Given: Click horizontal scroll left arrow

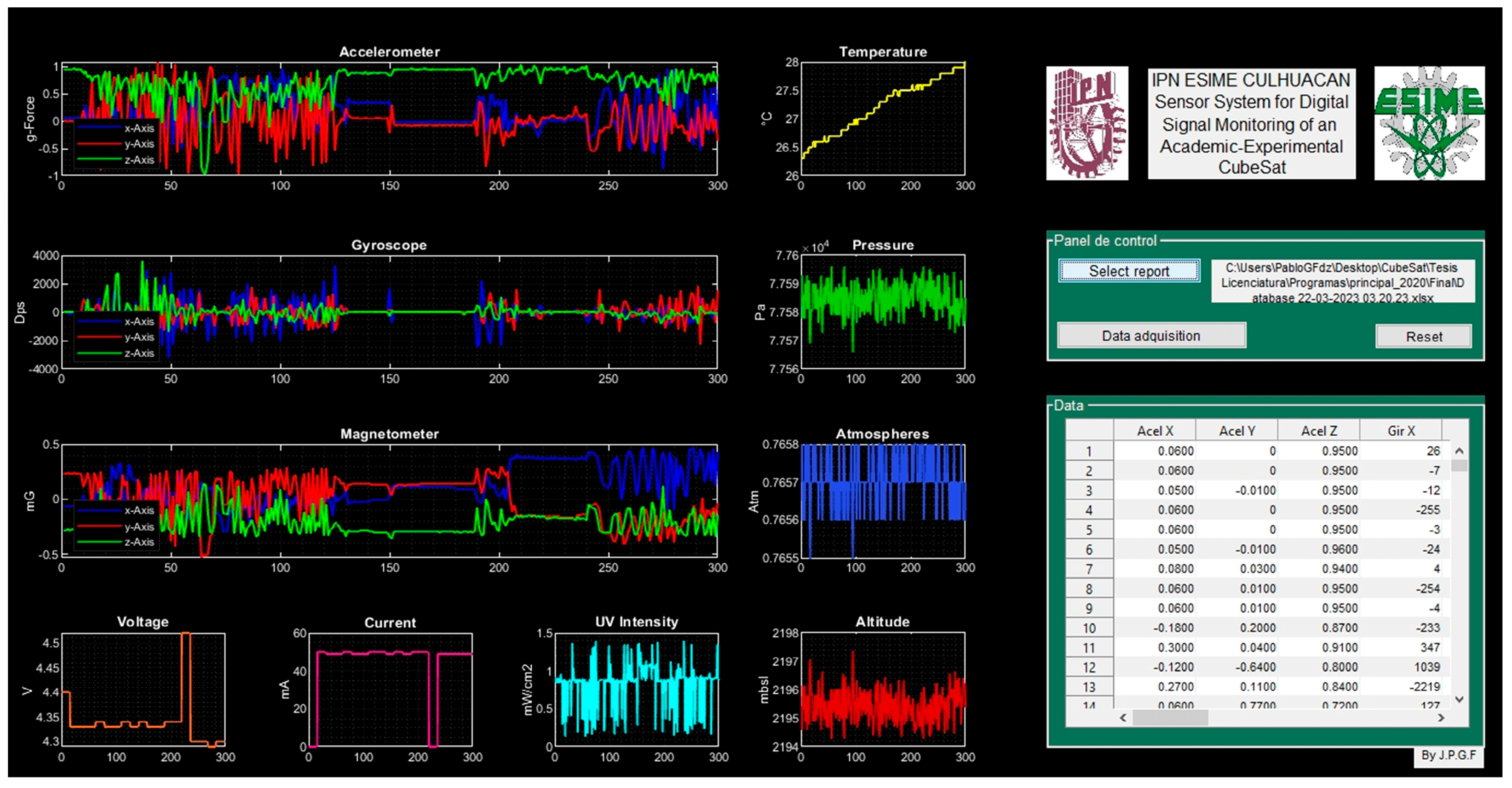Looking at the screenshot, I should (1123, 717).
